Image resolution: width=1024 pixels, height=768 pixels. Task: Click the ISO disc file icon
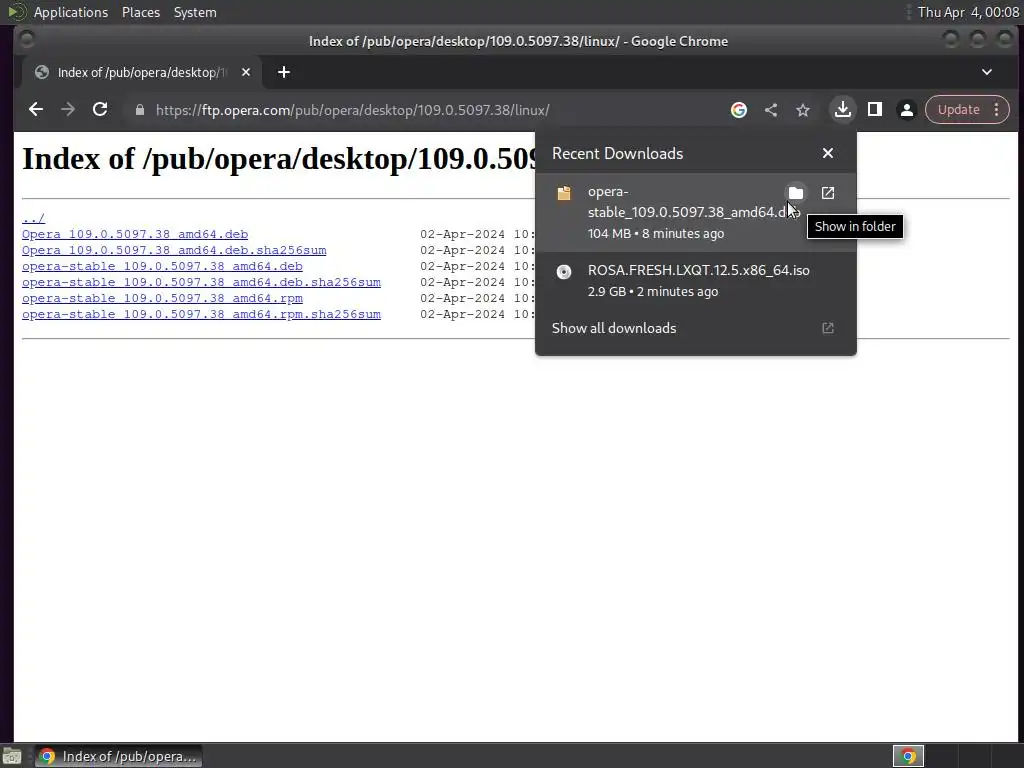tap(564, 272)
